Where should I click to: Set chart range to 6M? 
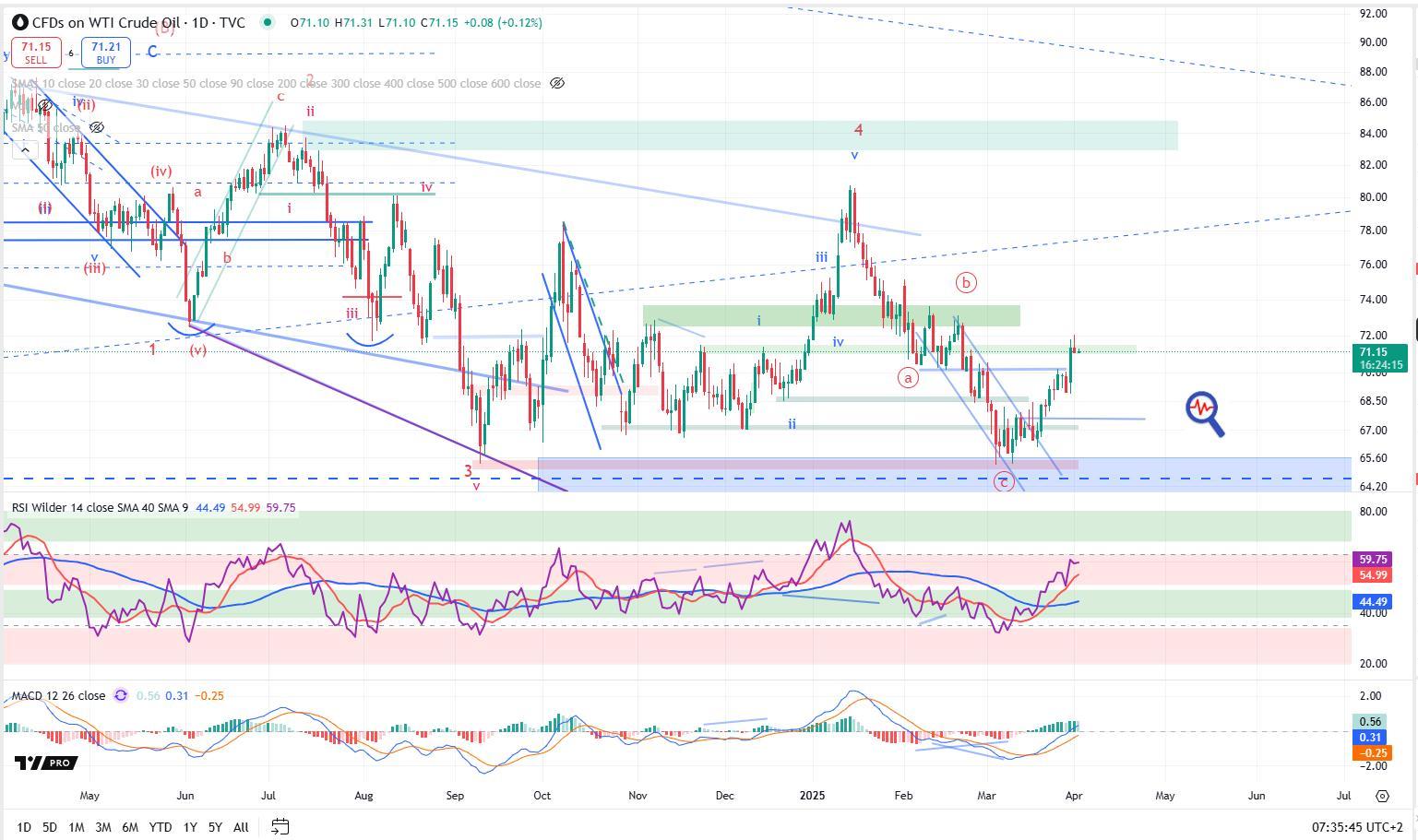(130, 827)
